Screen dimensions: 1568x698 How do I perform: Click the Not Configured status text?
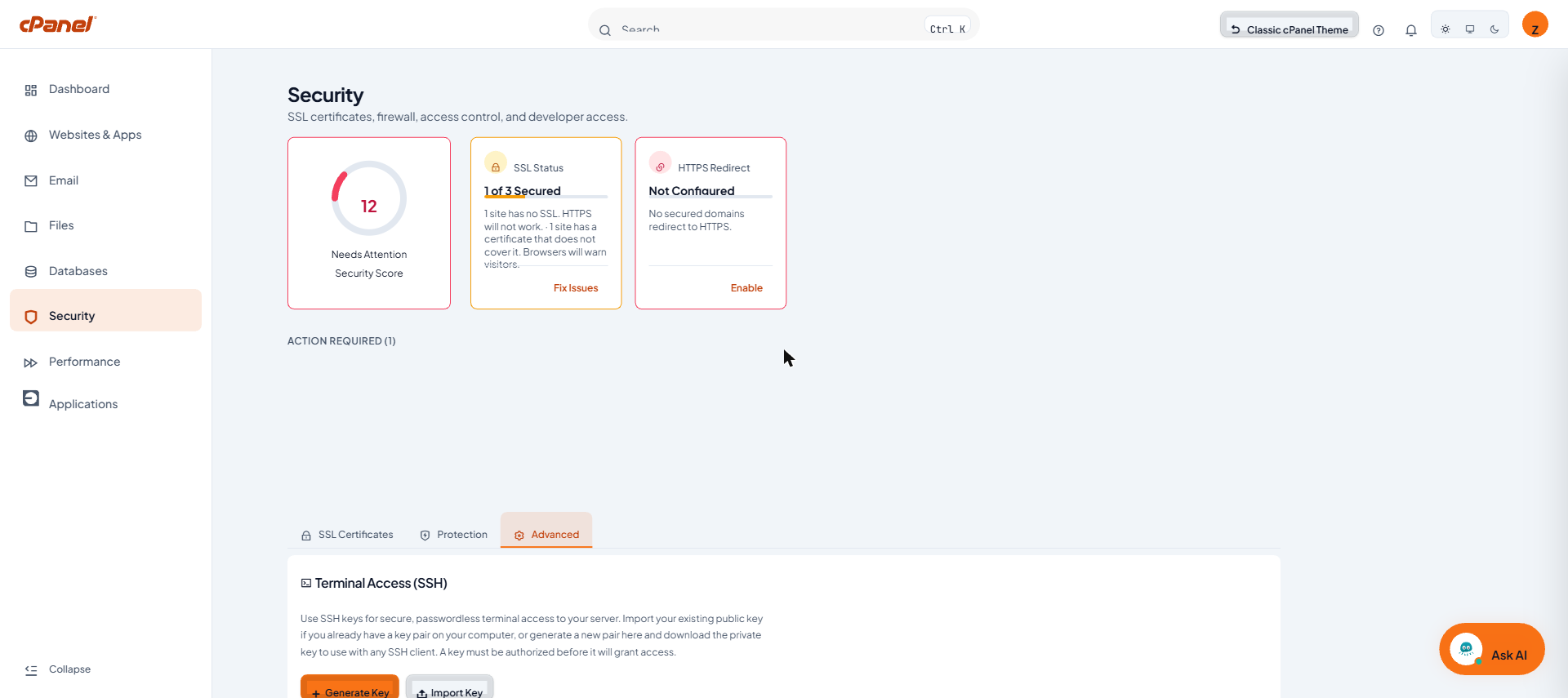click(x=692, y=191)
